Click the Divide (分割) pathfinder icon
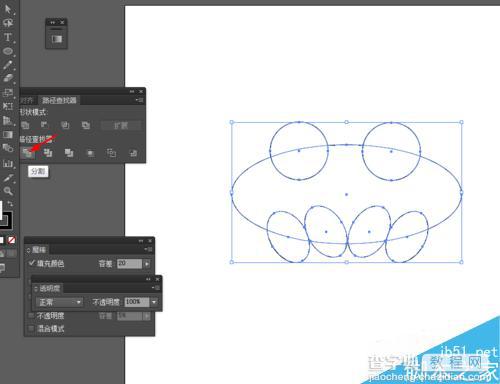 pos(27,153)
